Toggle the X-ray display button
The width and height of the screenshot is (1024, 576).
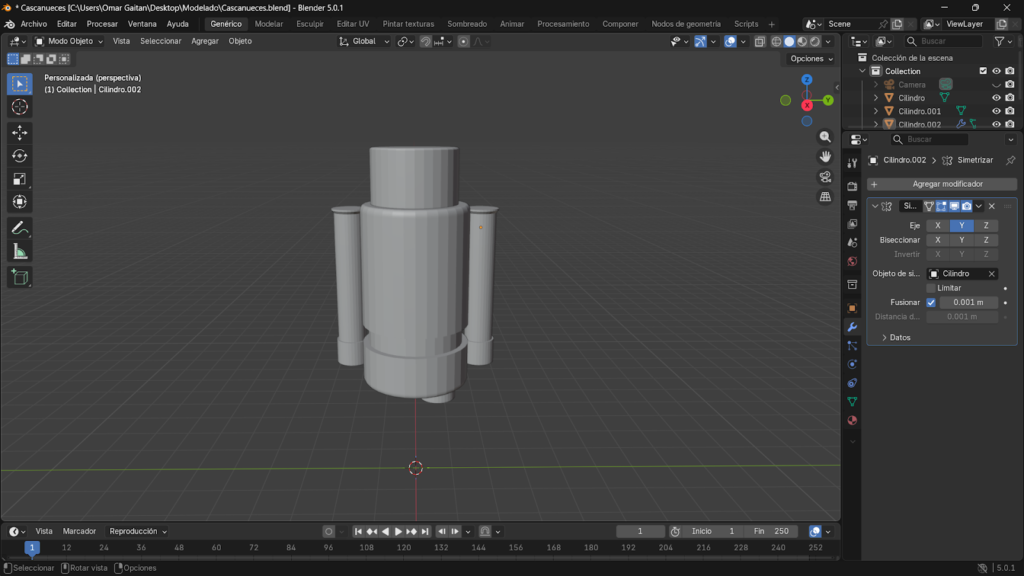(759, 42)
